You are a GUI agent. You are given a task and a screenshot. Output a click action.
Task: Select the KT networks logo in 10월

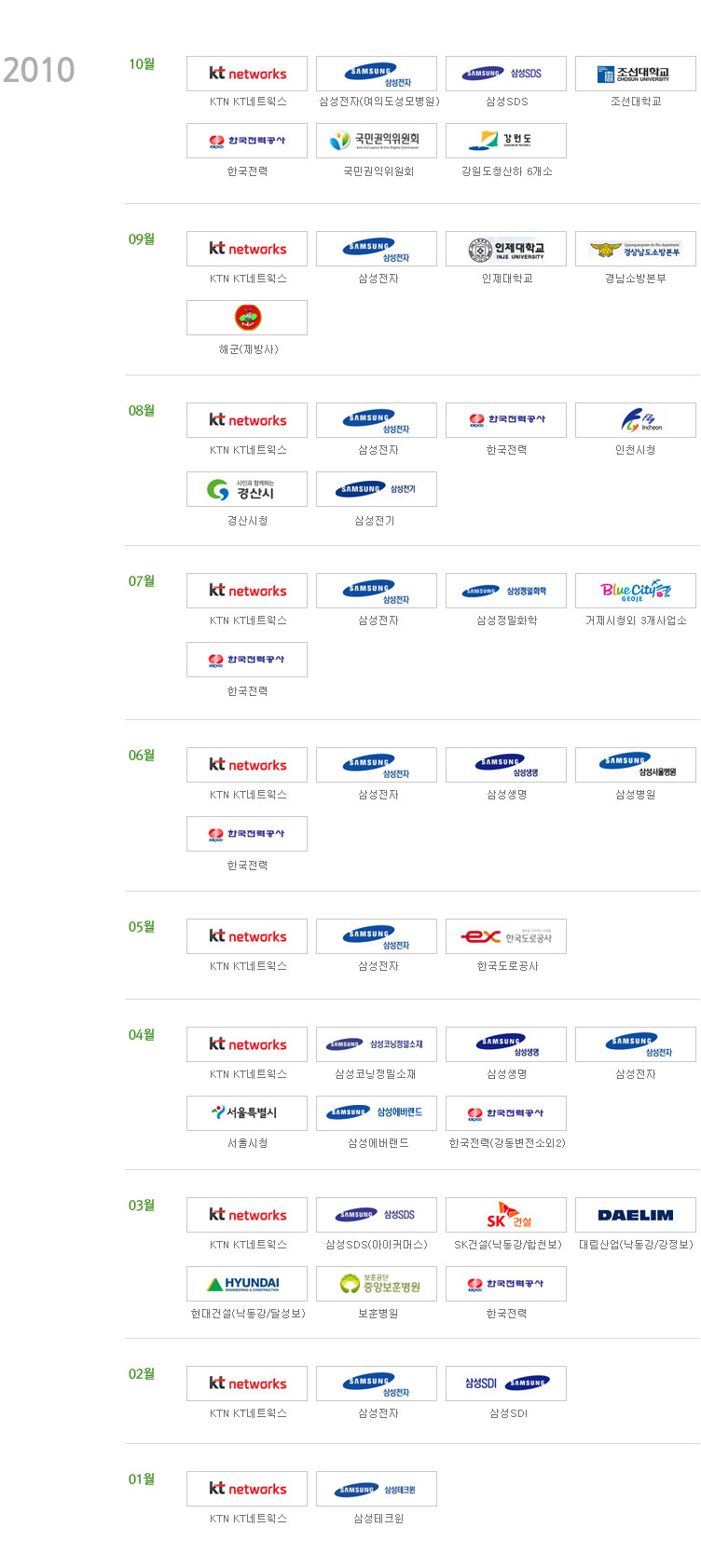point(247,74)
